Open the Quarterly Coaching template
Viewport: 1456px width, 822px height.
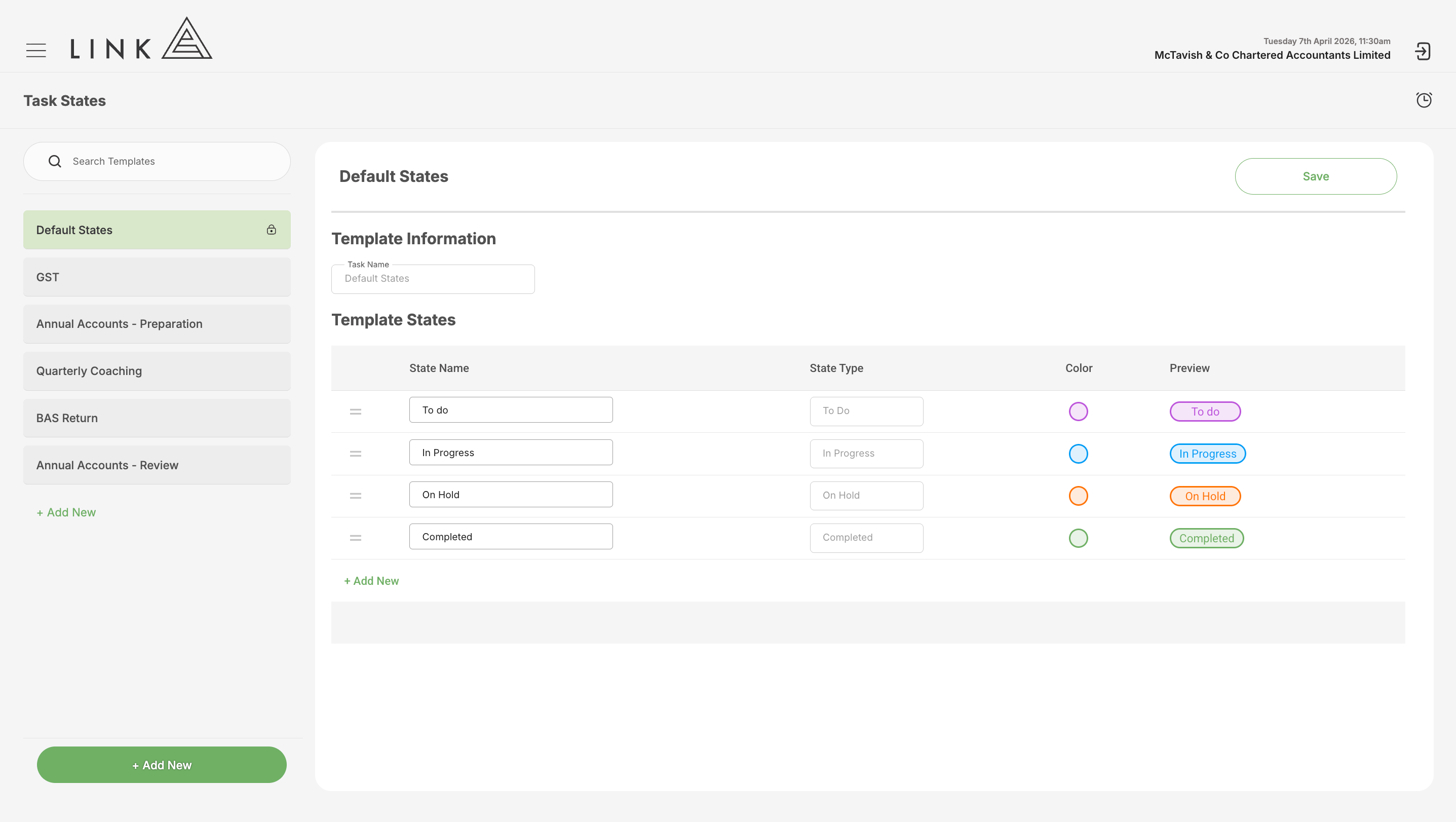click(157, 371)
